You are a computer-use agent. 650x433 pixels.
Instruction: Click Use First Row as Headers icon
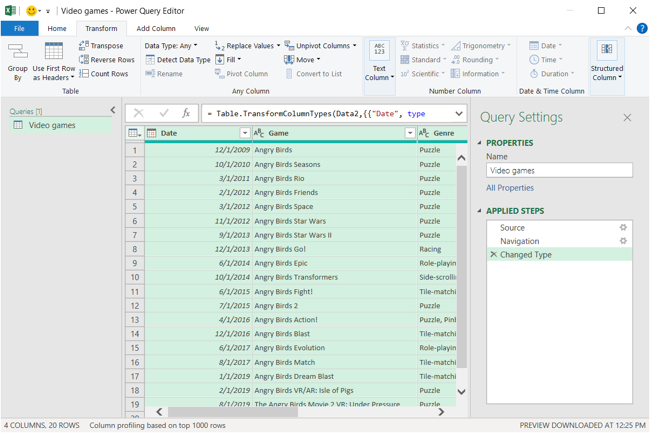click(x=54, y=51)
